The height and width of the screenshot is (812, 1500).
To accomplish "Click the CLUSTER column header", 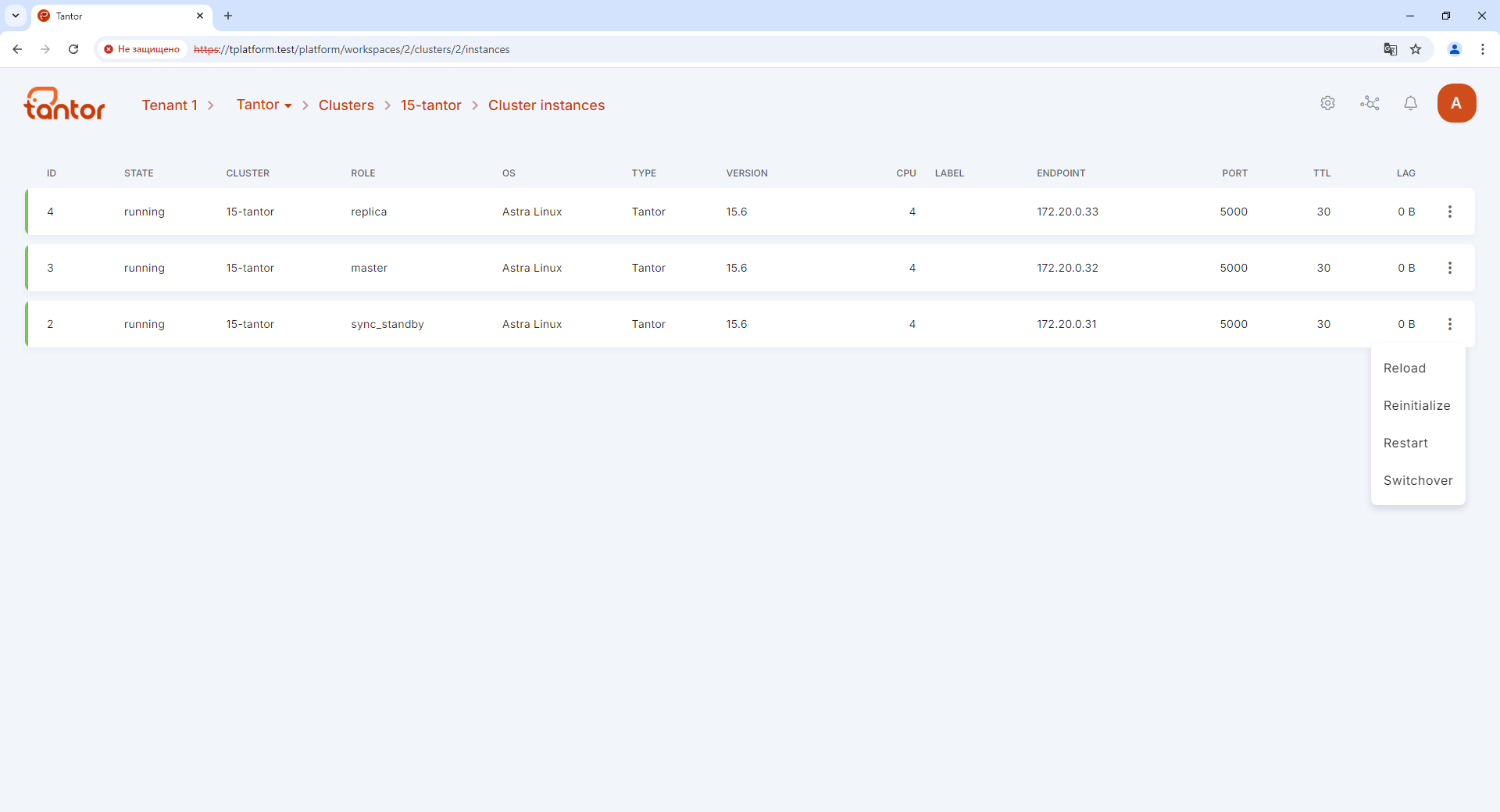I will click(248, 173).
